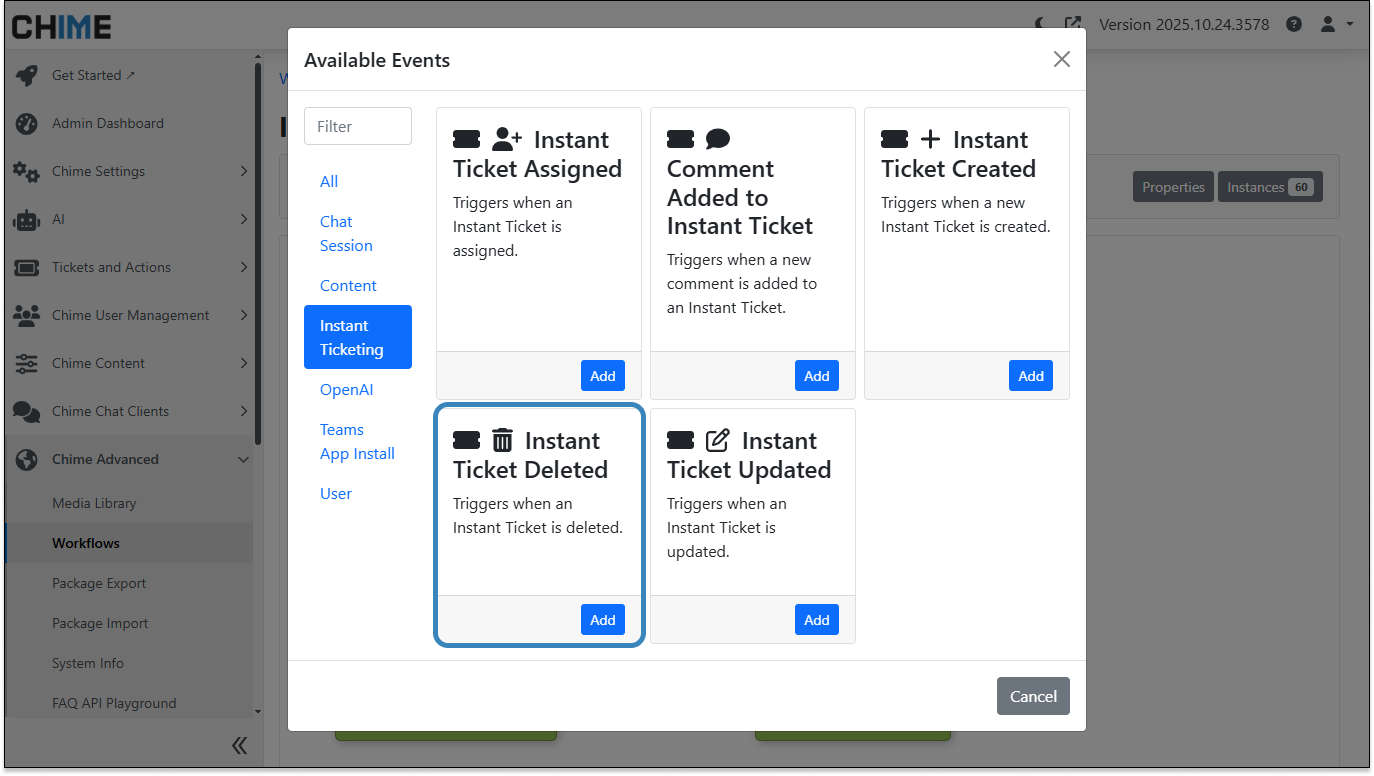Click the Chime Chat Clients bubbles icon
Viewport: 1374px width, 776px height.
(x=27, y=411)
